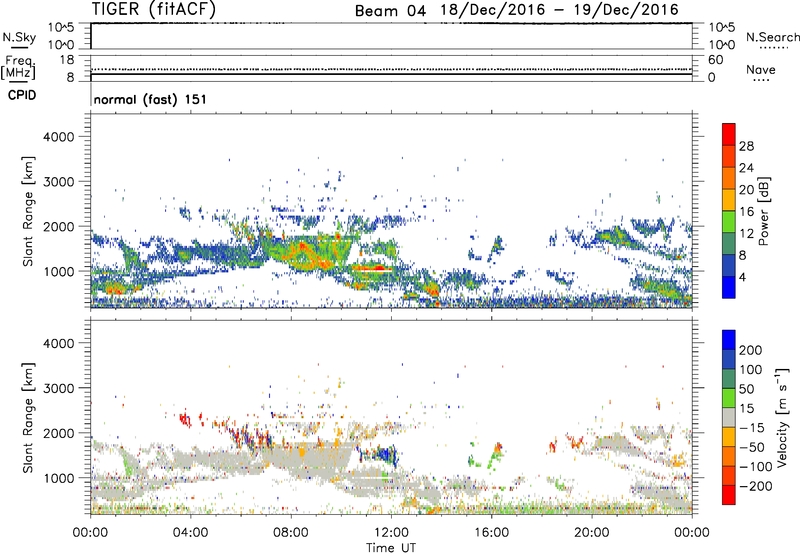This screenshot has width=800, height=554.
Task: Click the date range '18/Dec/2016 - 19/Dec/2016'
Action: pos(560,10)
